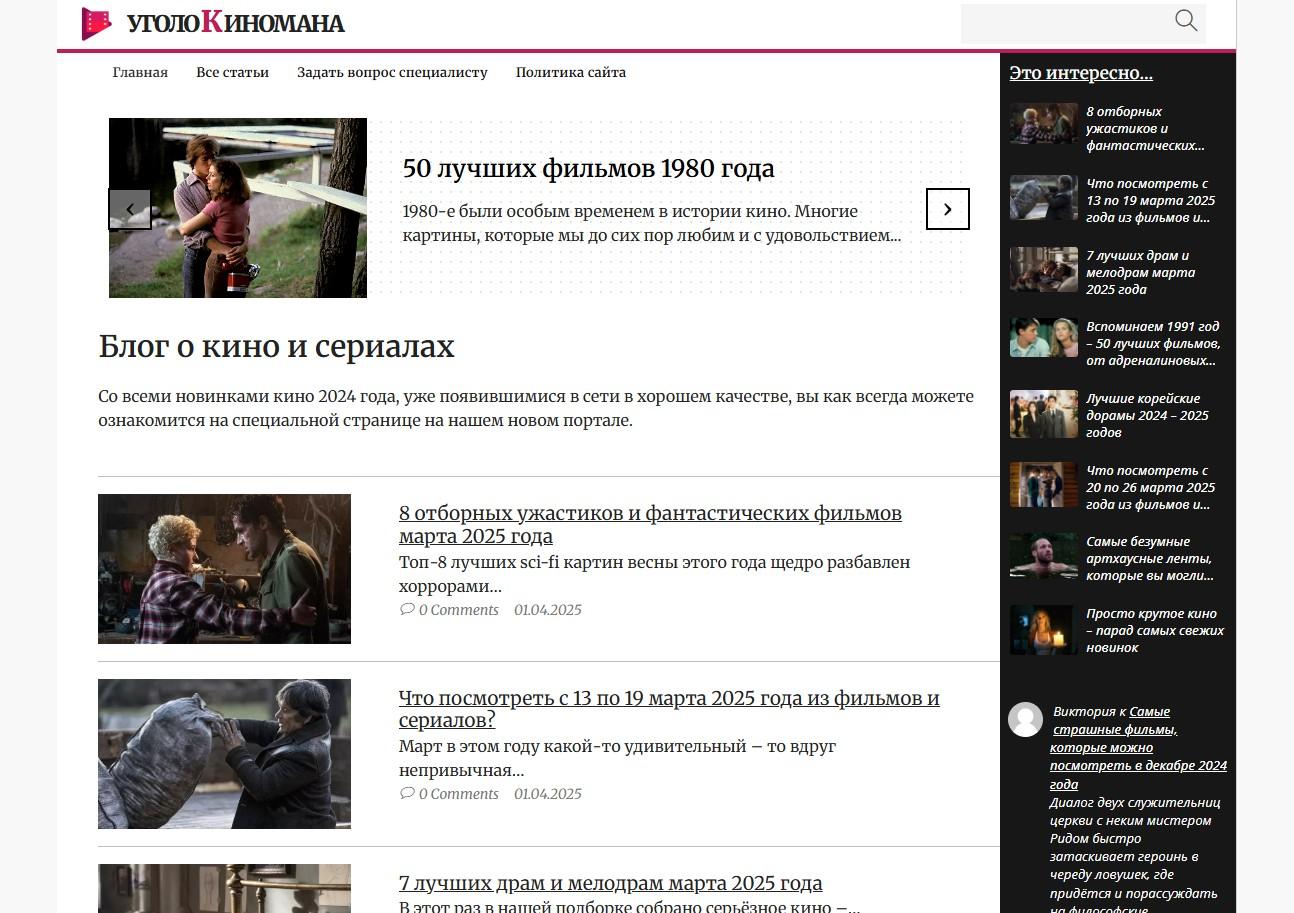Viewport: 1294px width, 913px height.
Task: Click the 1980 films slider image
Action: 238,208
